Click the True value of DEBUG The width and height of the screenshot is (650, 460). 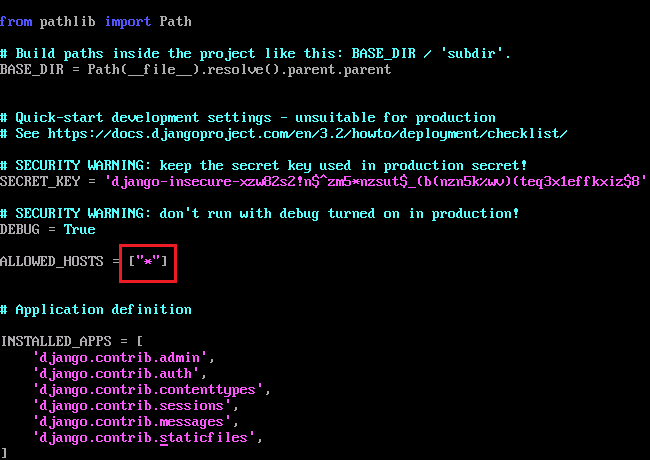(80, 229)
